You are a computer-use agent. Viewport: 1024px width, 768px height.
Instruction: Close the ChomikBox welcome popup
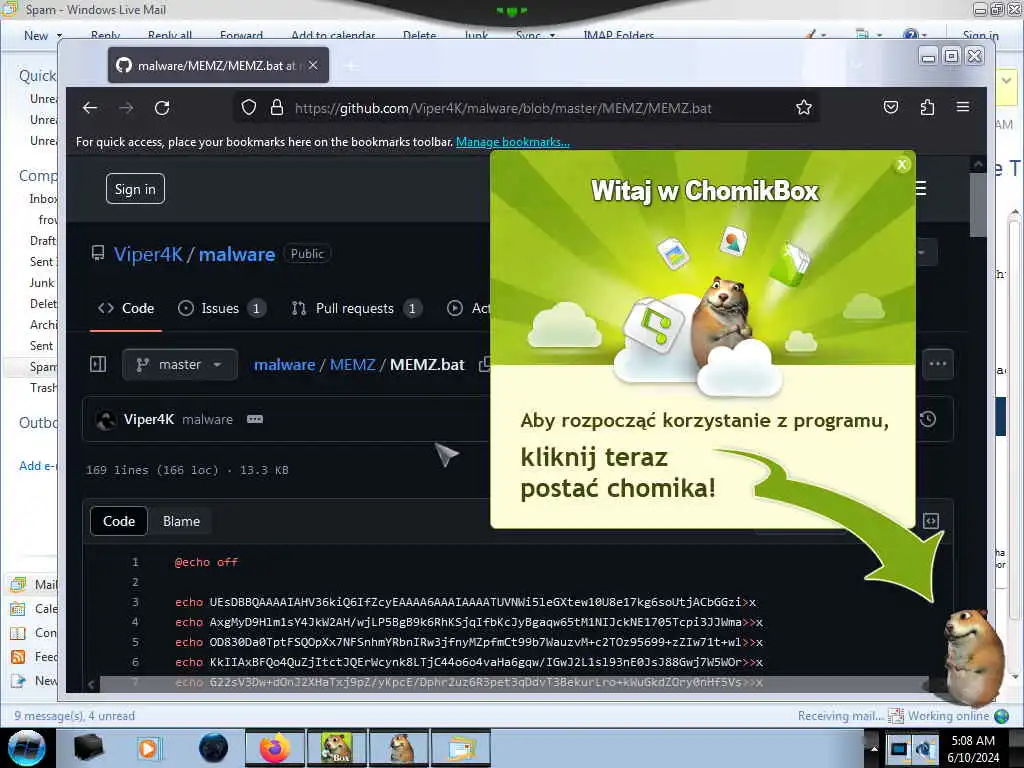coord(902,165)
